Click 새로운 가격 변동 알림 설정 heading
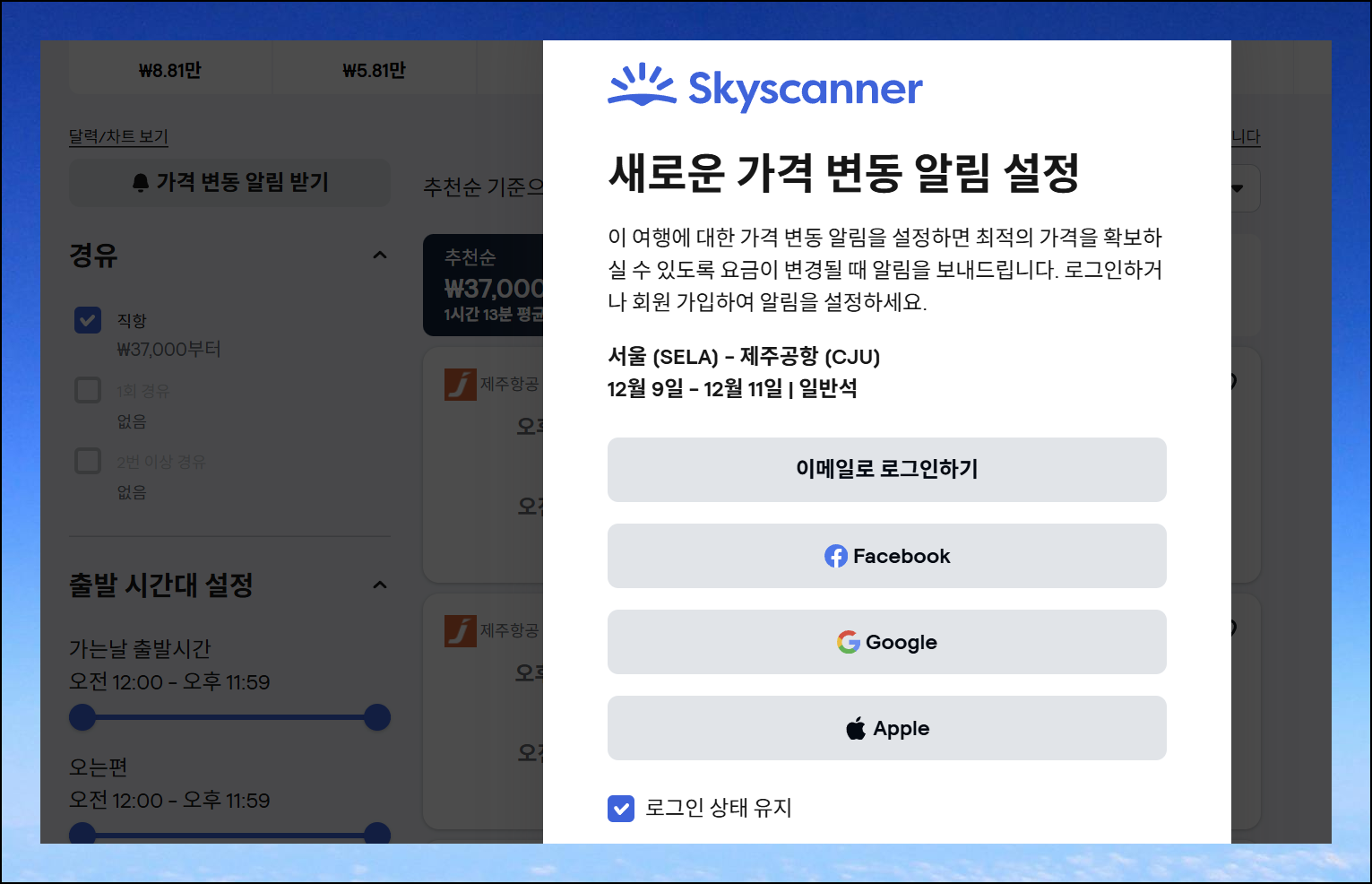Screen dimensions: 1372x884 point(844,172)
